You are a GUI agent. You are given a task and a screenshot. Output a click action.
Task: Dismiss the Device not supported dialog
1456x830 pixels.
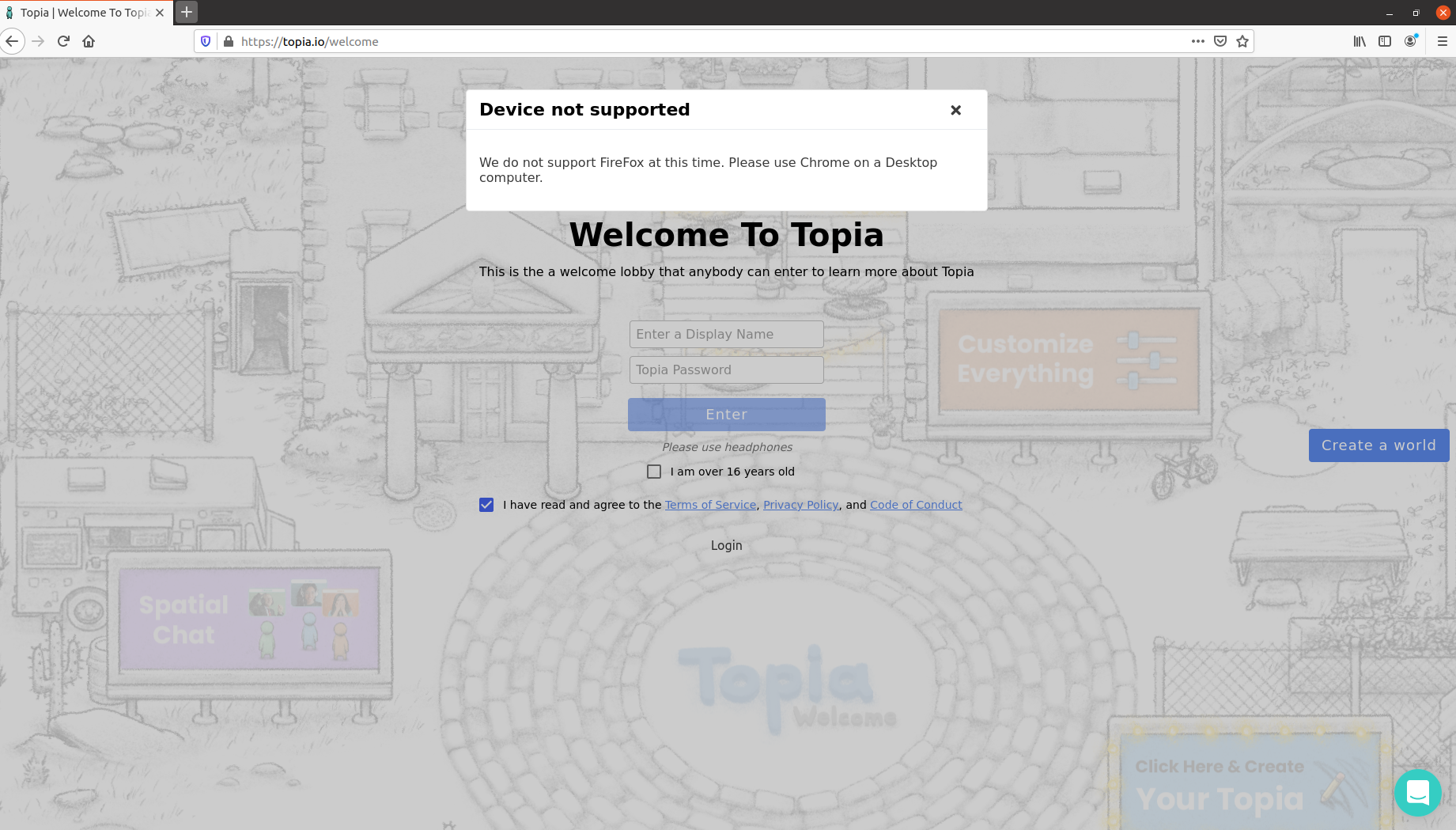(955, 110)
